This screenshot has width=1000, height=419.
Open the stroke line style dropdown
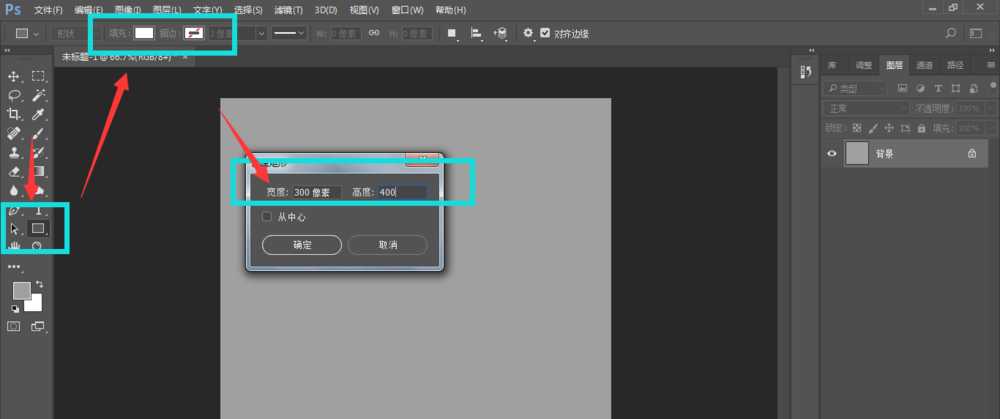pos(291,33)
